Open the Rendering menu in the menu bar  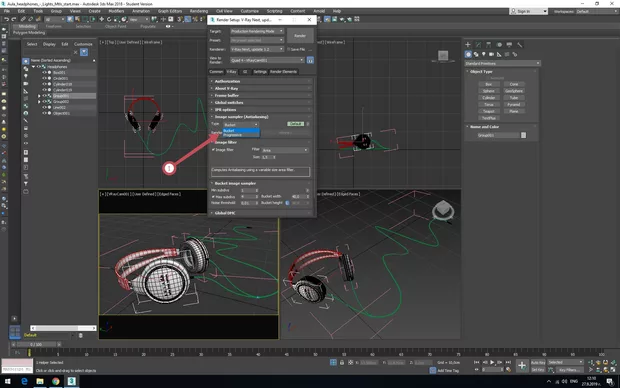click(199, 11)
